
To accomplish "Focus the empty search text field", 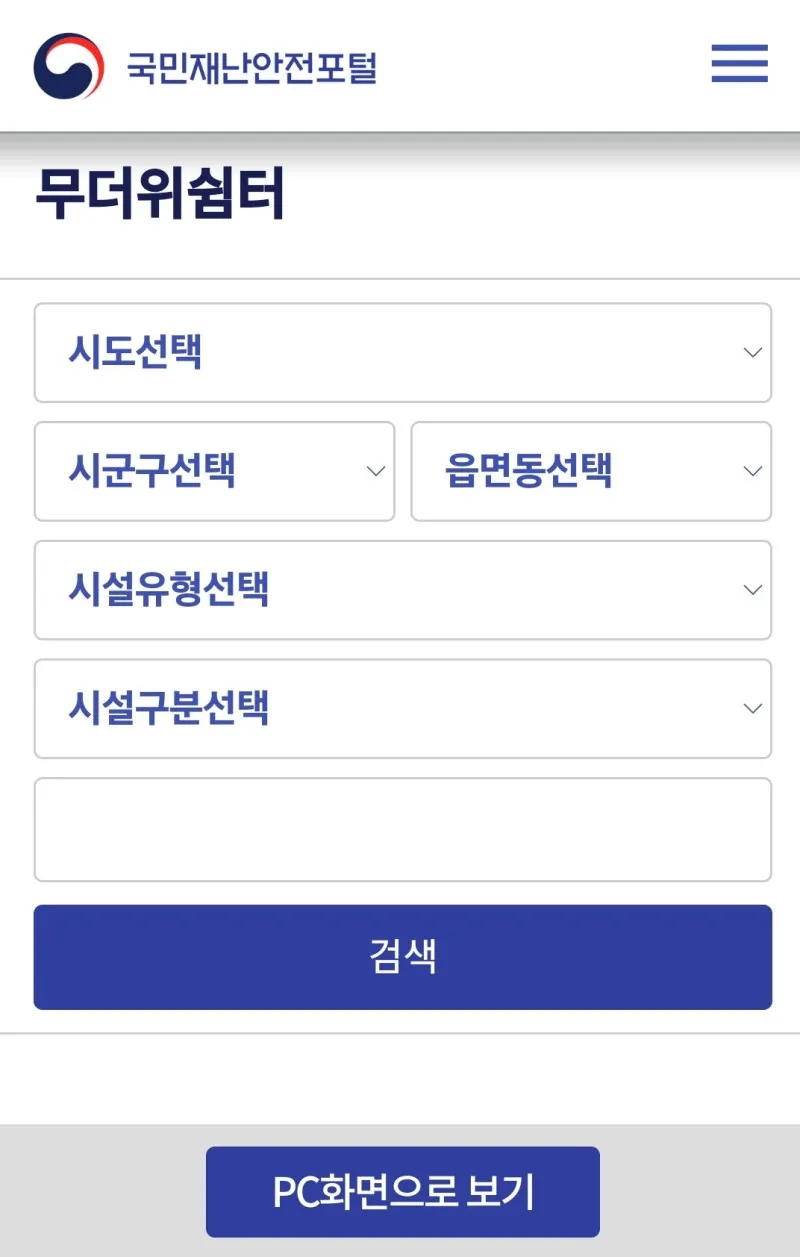I will pos(402,829).
